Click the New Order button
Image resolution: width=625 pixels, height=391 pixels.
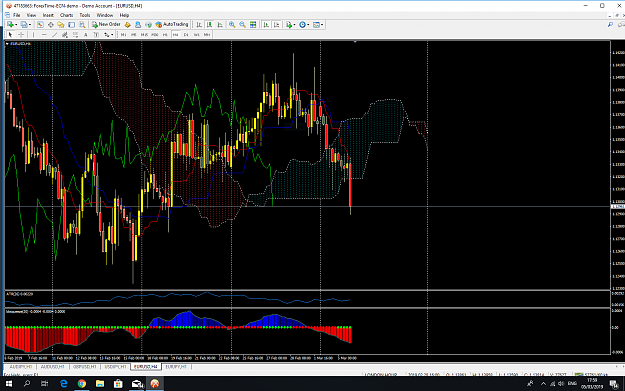click(x=106, y=25)
